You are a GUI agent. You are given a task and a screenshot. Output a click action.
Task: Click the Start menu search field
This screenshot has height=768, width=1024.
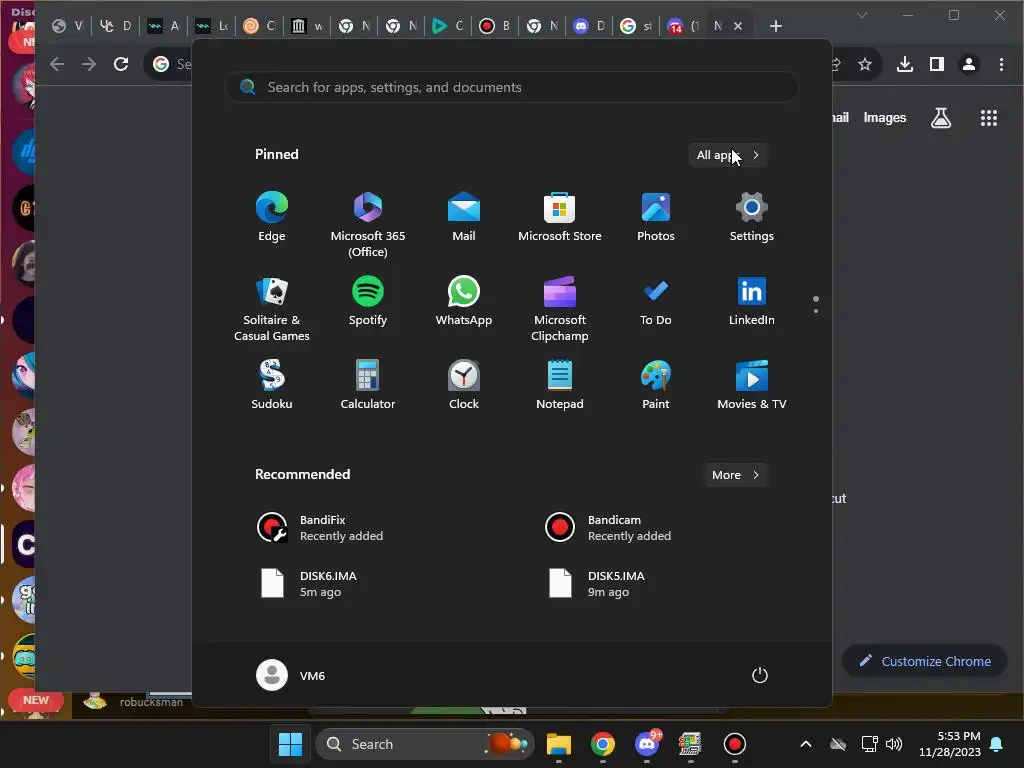(x=511, y=88)
